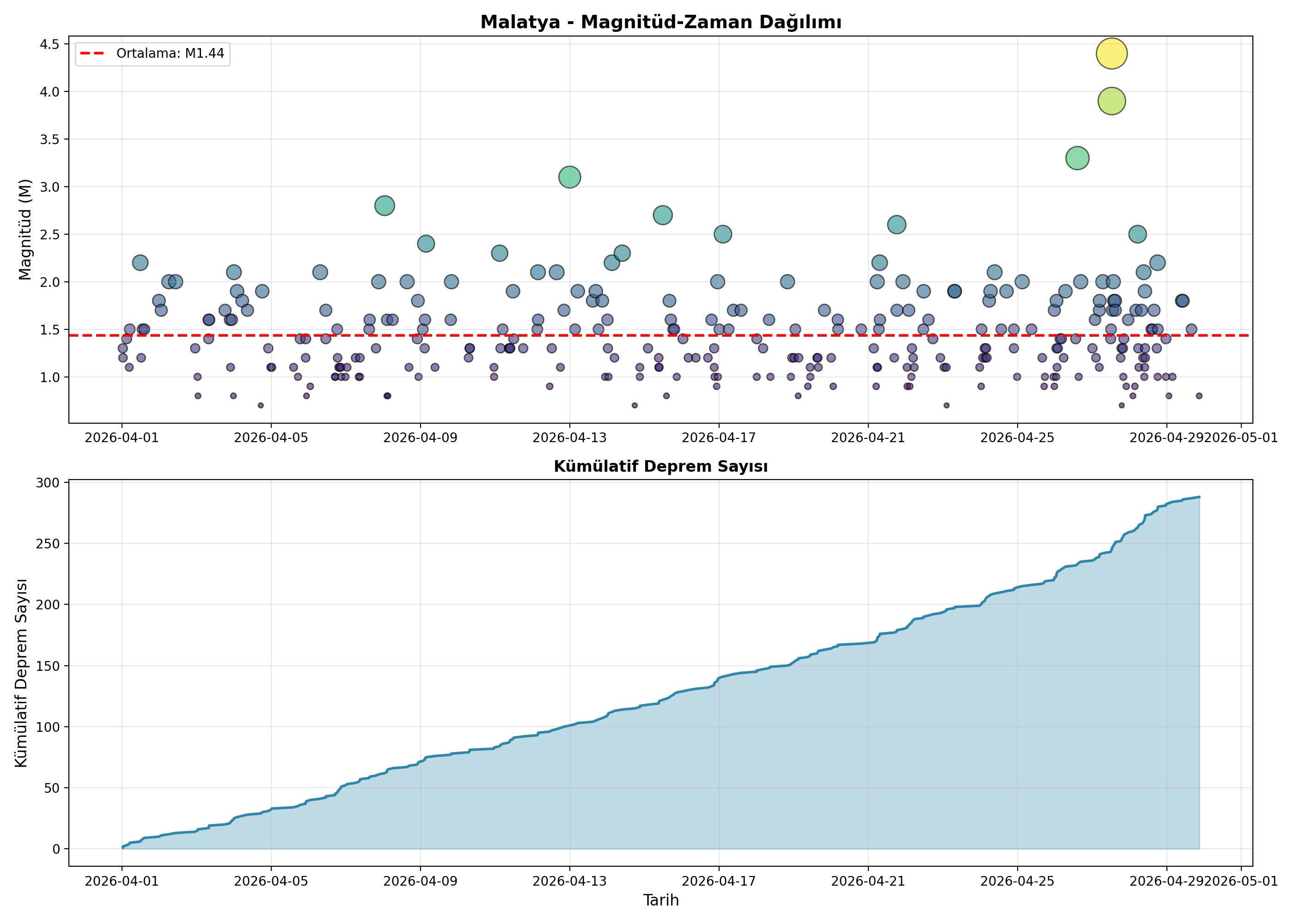
Task: Click the magnitude 2.7 bubble near 2026-04-15
Action: coord(662,215)
